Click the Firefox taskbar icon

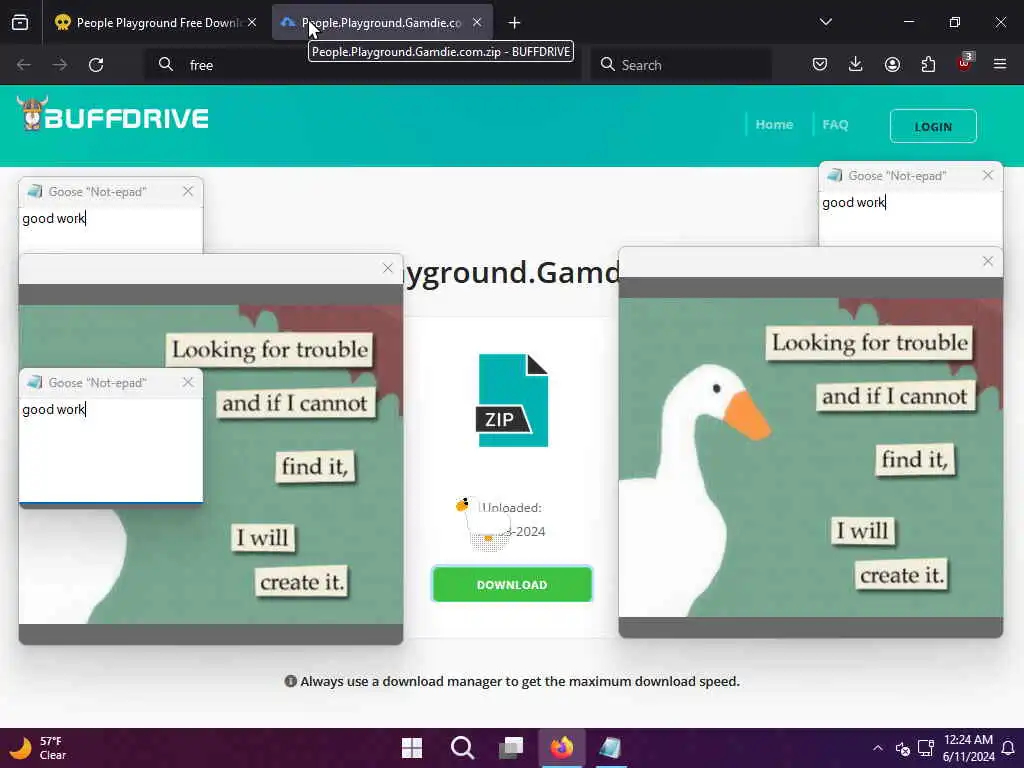pos(562,748)
